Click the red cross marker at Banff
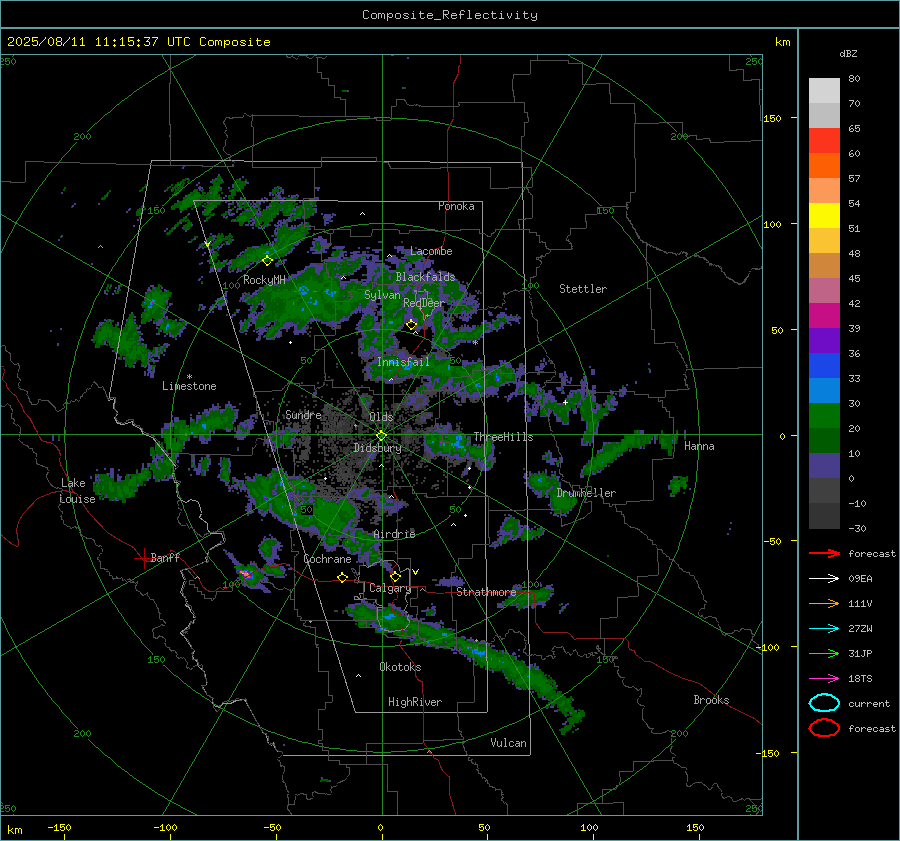 click(143, 558)
